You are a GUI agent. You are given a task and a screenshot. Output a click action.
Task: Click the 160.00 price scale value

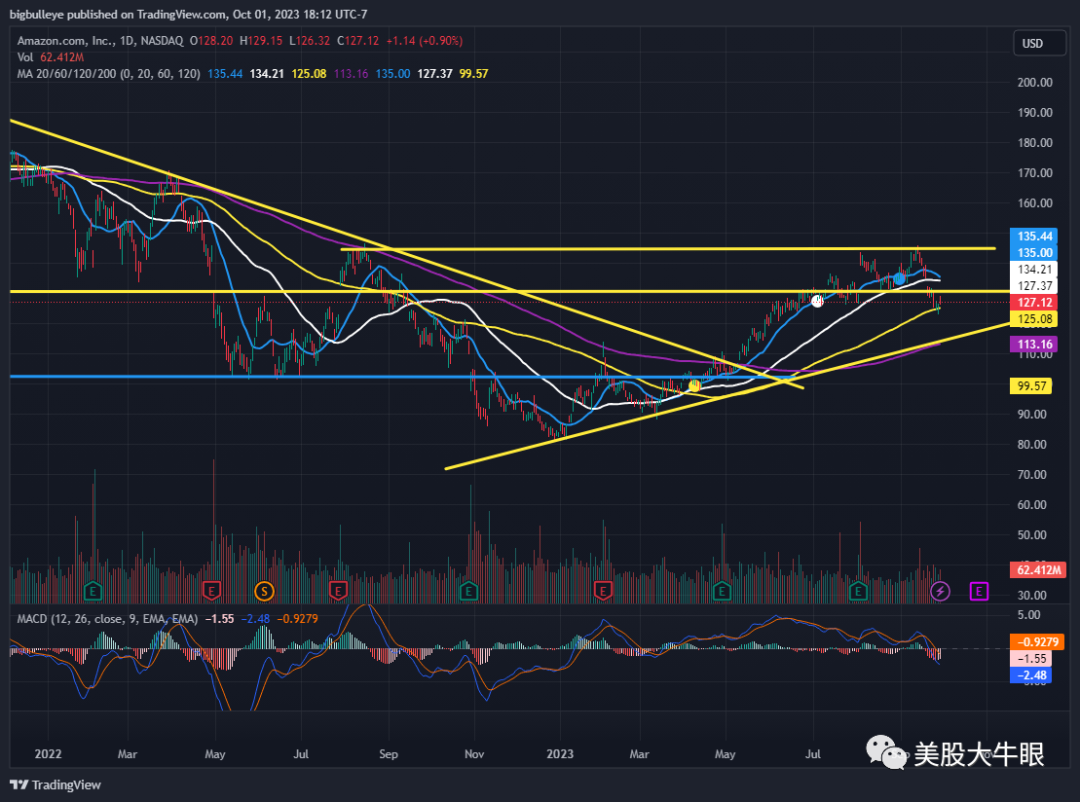coord(1035,203)
